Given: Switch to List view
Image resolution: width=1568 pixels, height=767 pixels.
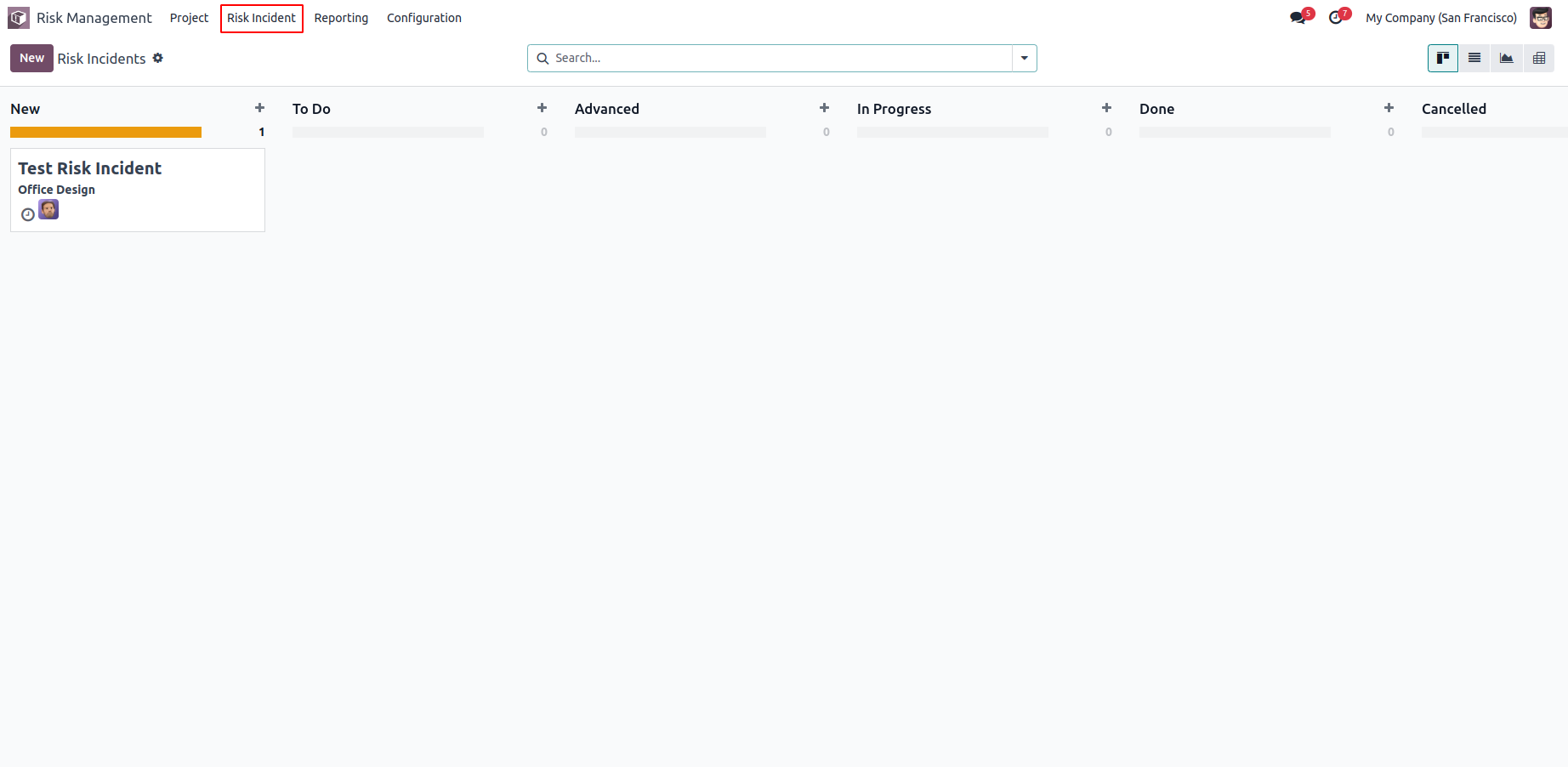Looking at the screenshot, I should point(1474,58).
